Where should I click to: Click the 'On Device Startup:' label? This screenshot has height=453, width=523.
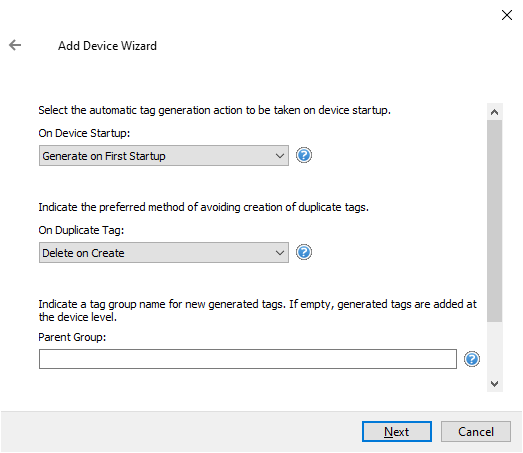click(84, 133)
